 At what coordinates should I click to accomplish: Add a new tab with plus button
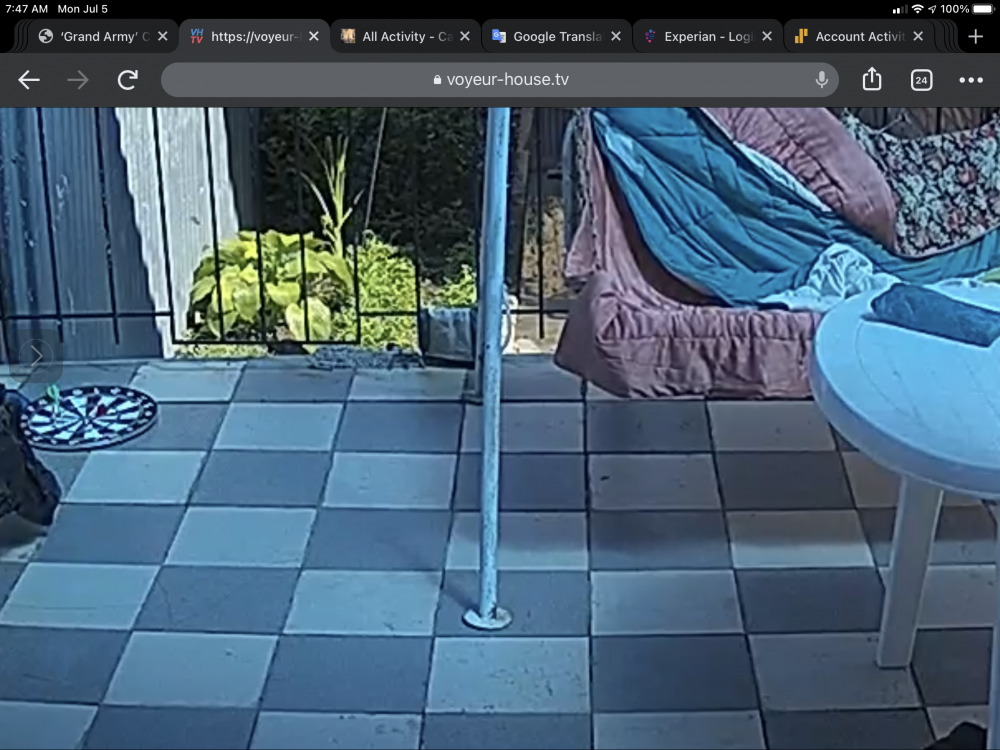[975, 36]
